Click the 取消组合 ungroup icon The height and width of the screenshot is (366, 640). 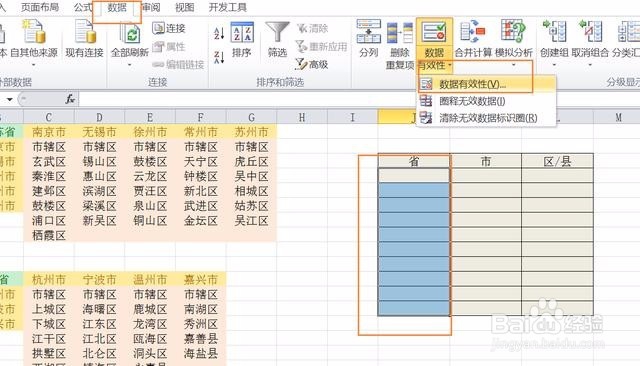pos(590,32)
